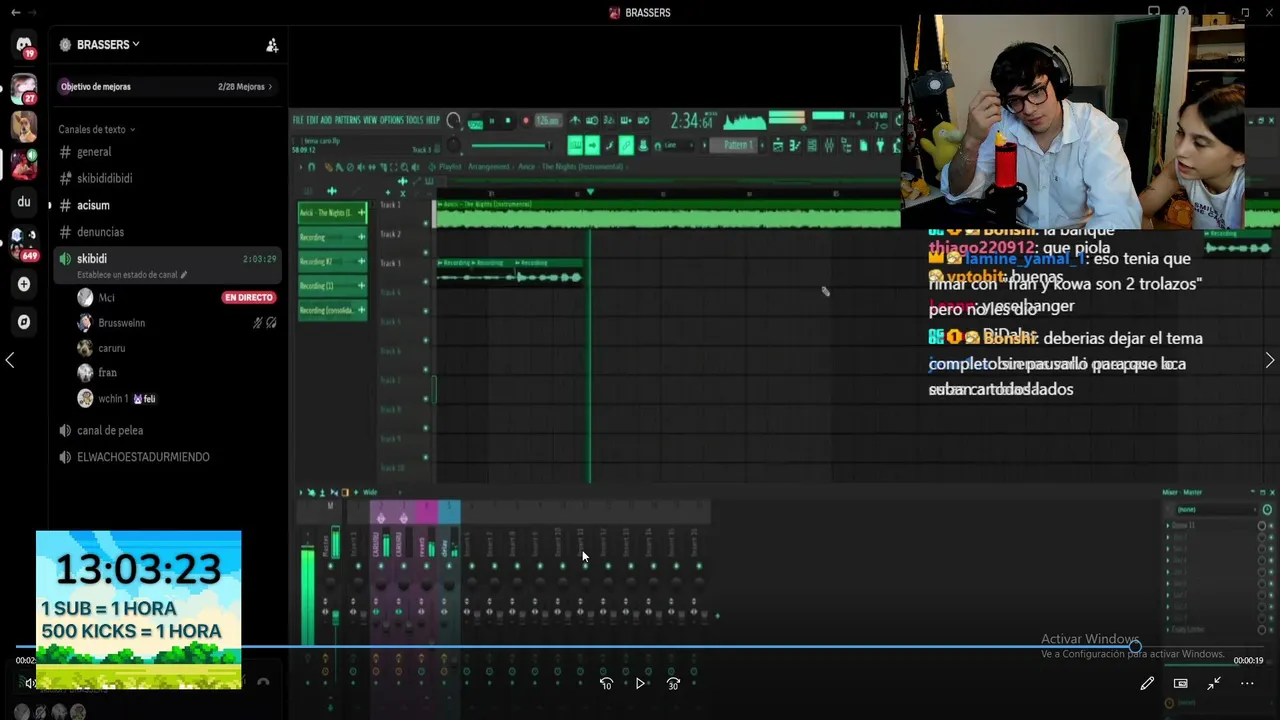Select the skibidi voice channel
Viewport: 1280px width, 720px height.
pos(168,265)
